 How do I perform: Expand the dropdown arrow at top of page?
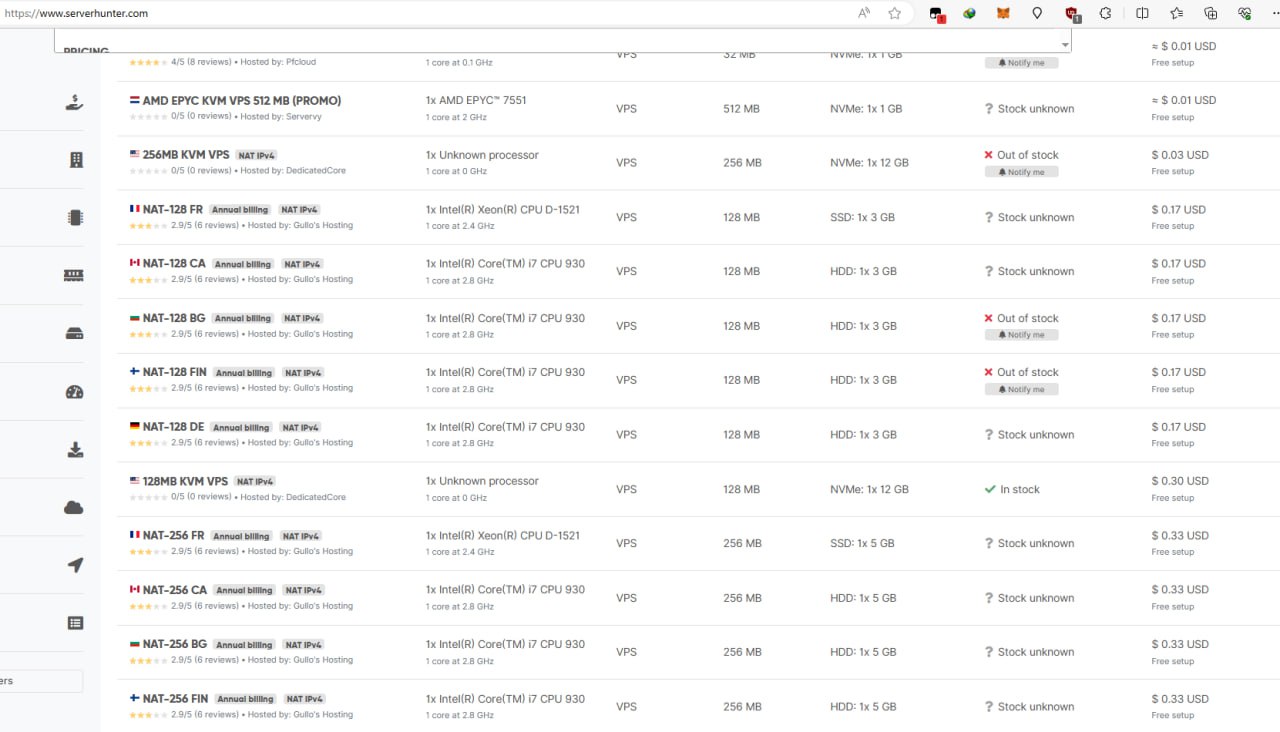[1065, 45]
